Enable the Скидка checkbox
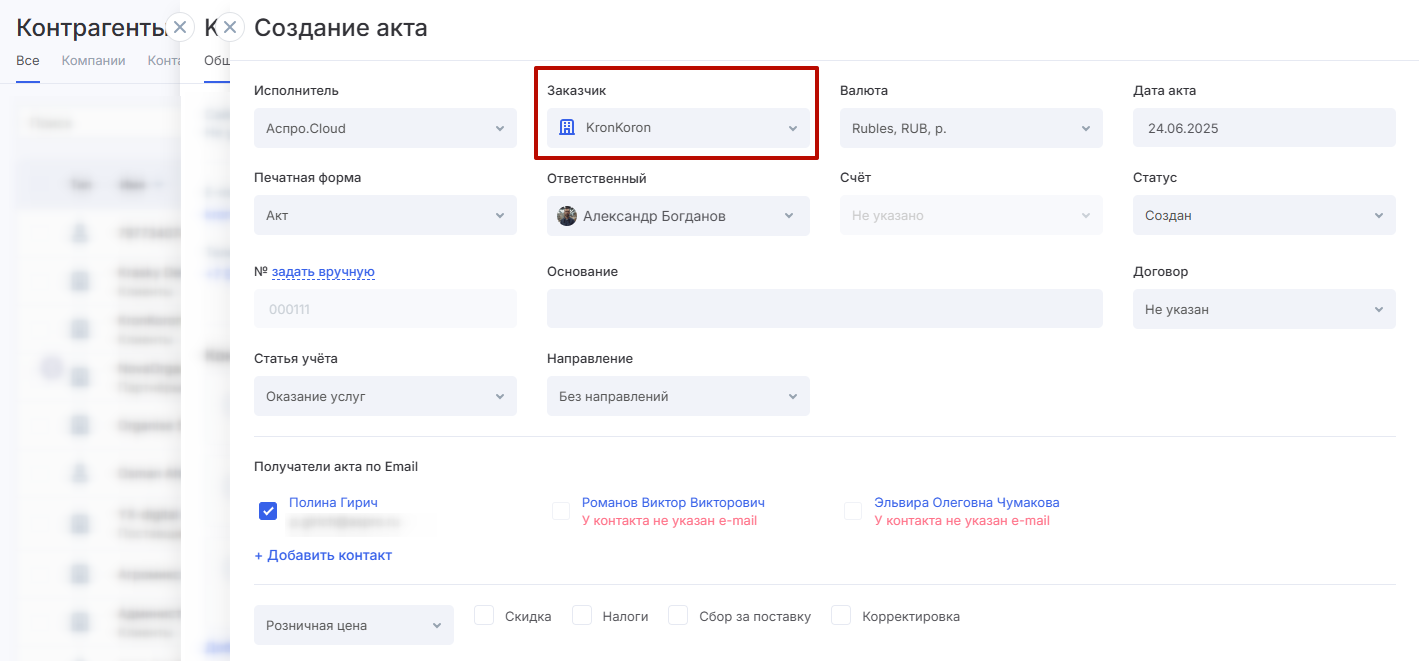This screenshot has width=1419, height=661. click(x=484, y=615)
